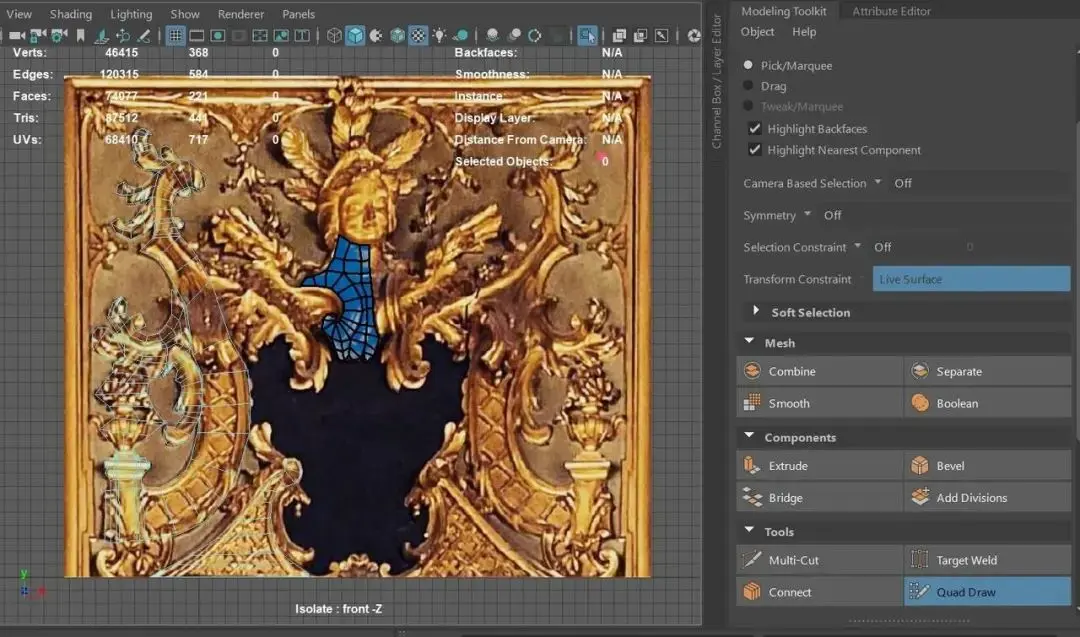
Task: Open the Camera Based Selection dropdown
Action: [878, 182]
